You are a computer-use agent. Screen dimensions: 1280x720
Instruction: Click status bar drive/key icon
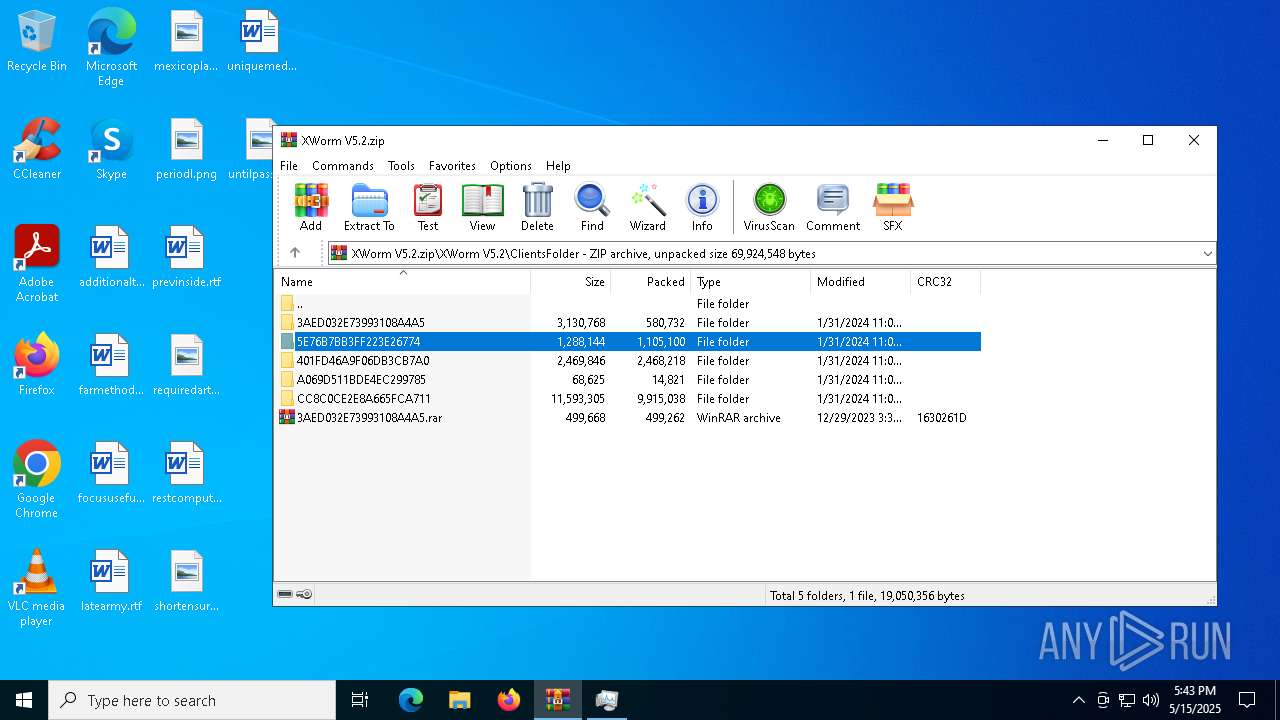[295, 595]
